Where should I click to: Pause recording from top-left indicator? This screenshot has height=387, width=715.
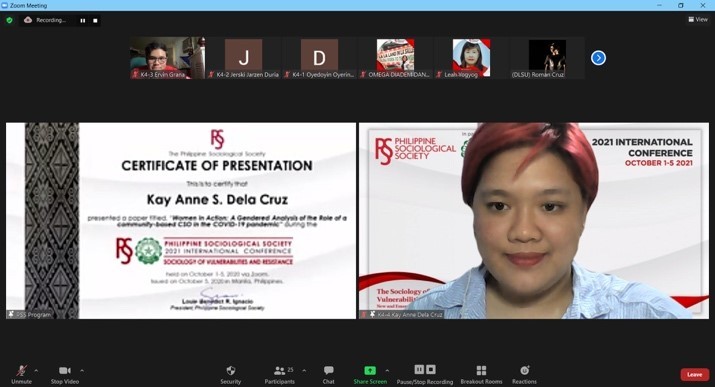point(83,21)
